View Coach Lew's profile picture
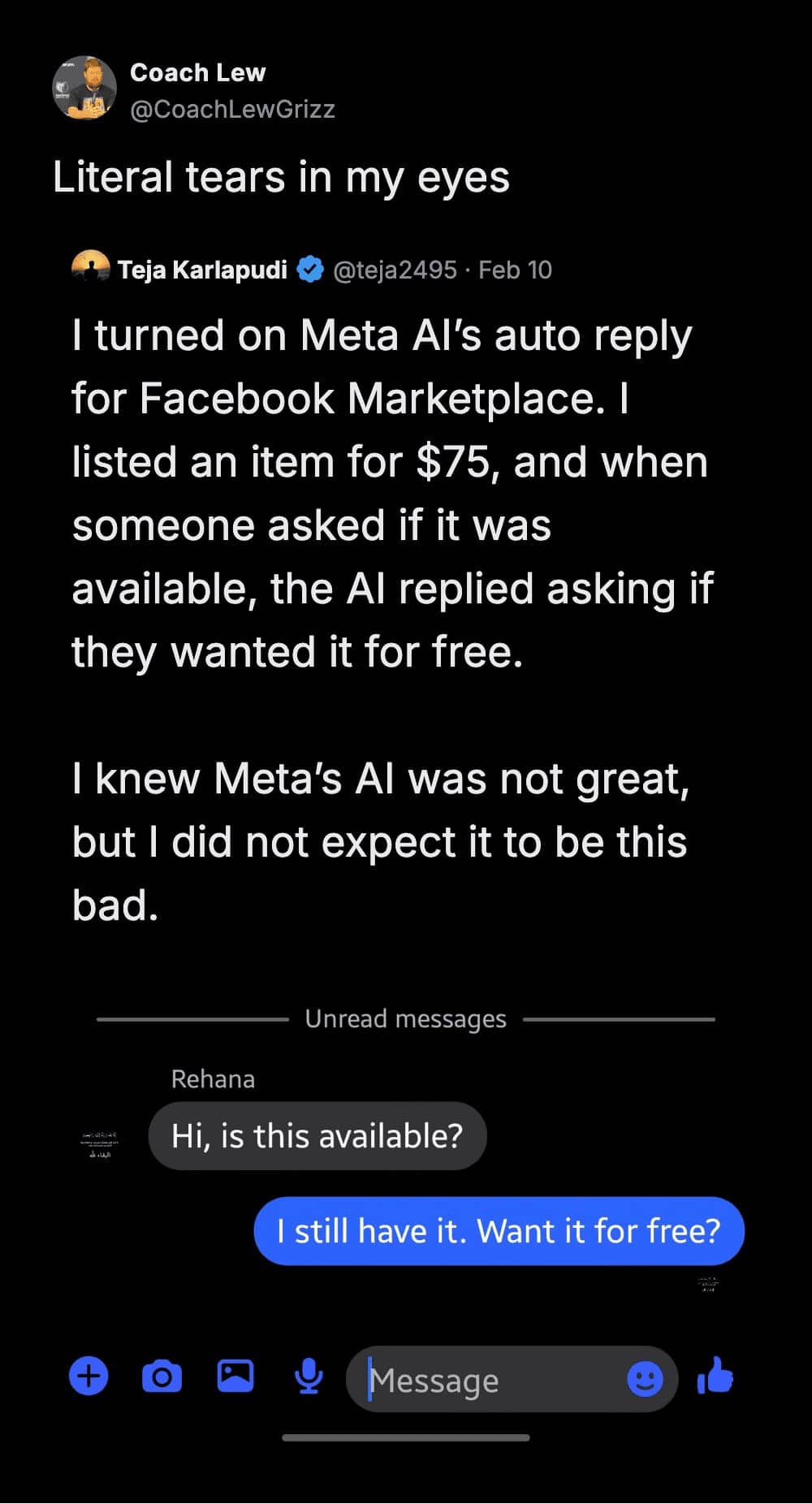Screen dimensions: 812x1504 click(x=85, y=89)
